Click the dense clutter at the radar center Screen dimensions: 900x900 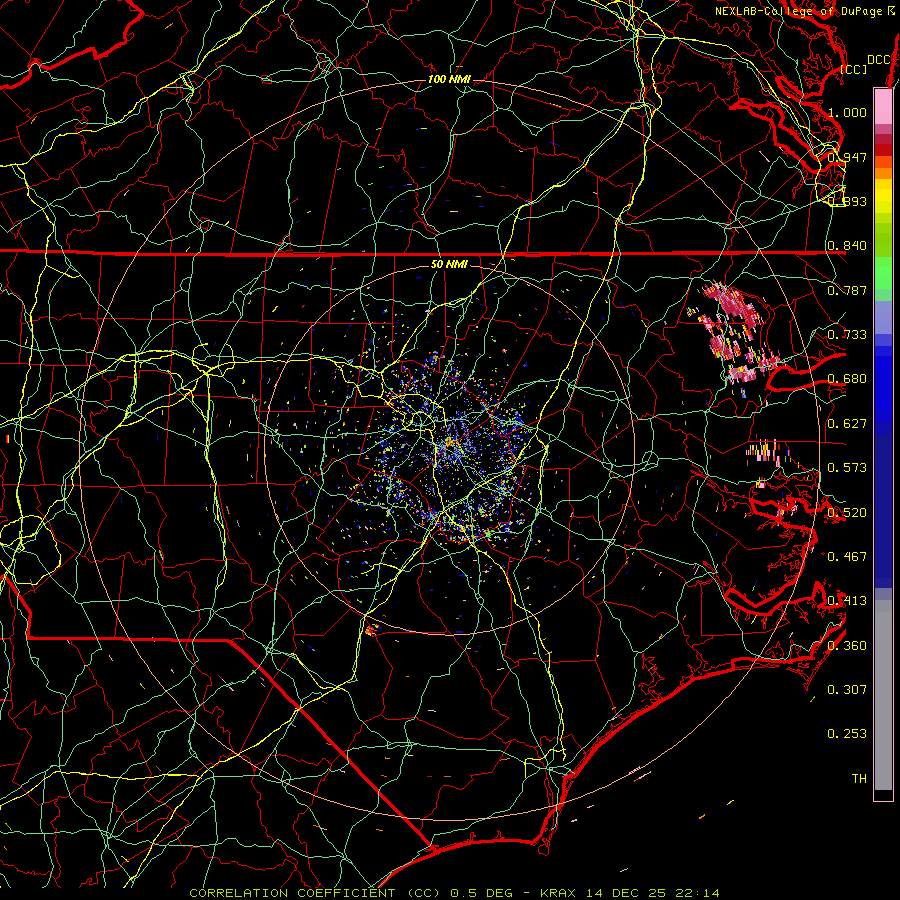451,445
